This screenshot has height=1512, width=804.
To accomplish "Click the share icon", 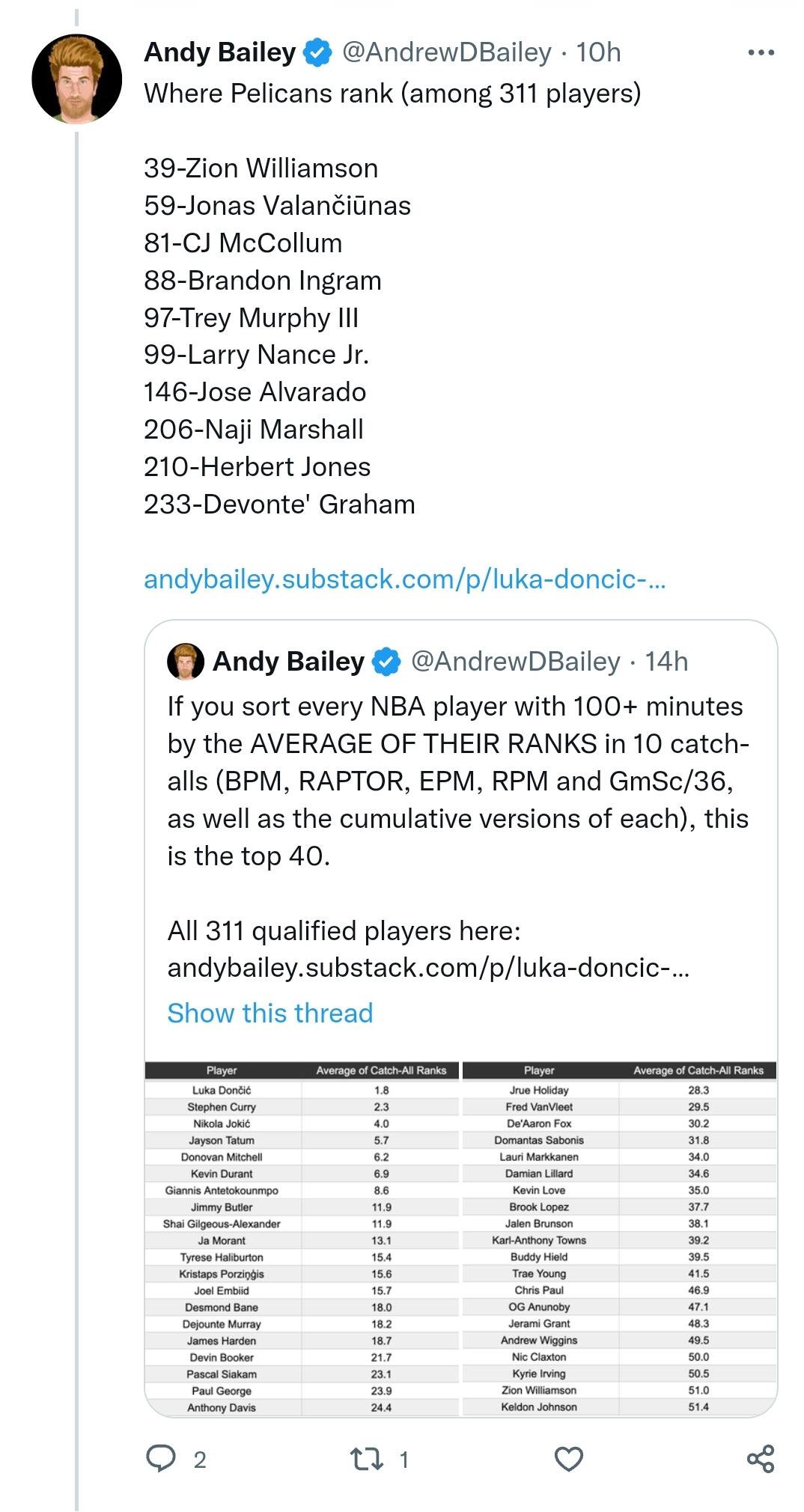I will [x=761, y=1459].
